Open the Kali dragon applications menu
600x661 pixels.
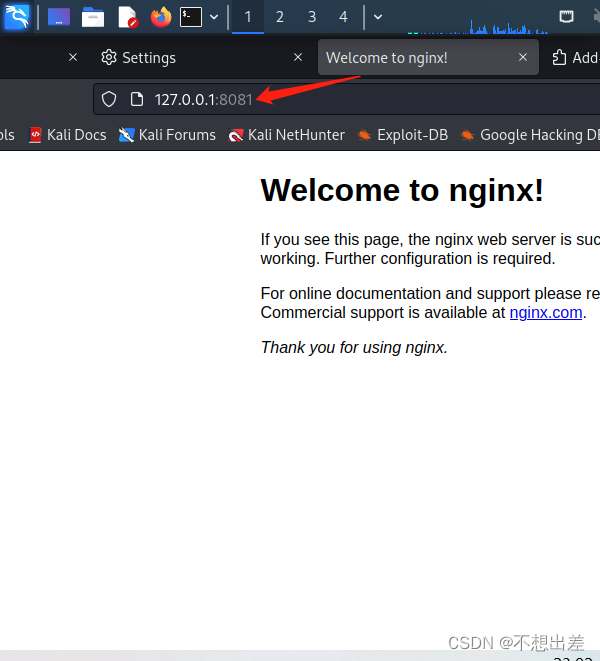click(x=16, y=17)
